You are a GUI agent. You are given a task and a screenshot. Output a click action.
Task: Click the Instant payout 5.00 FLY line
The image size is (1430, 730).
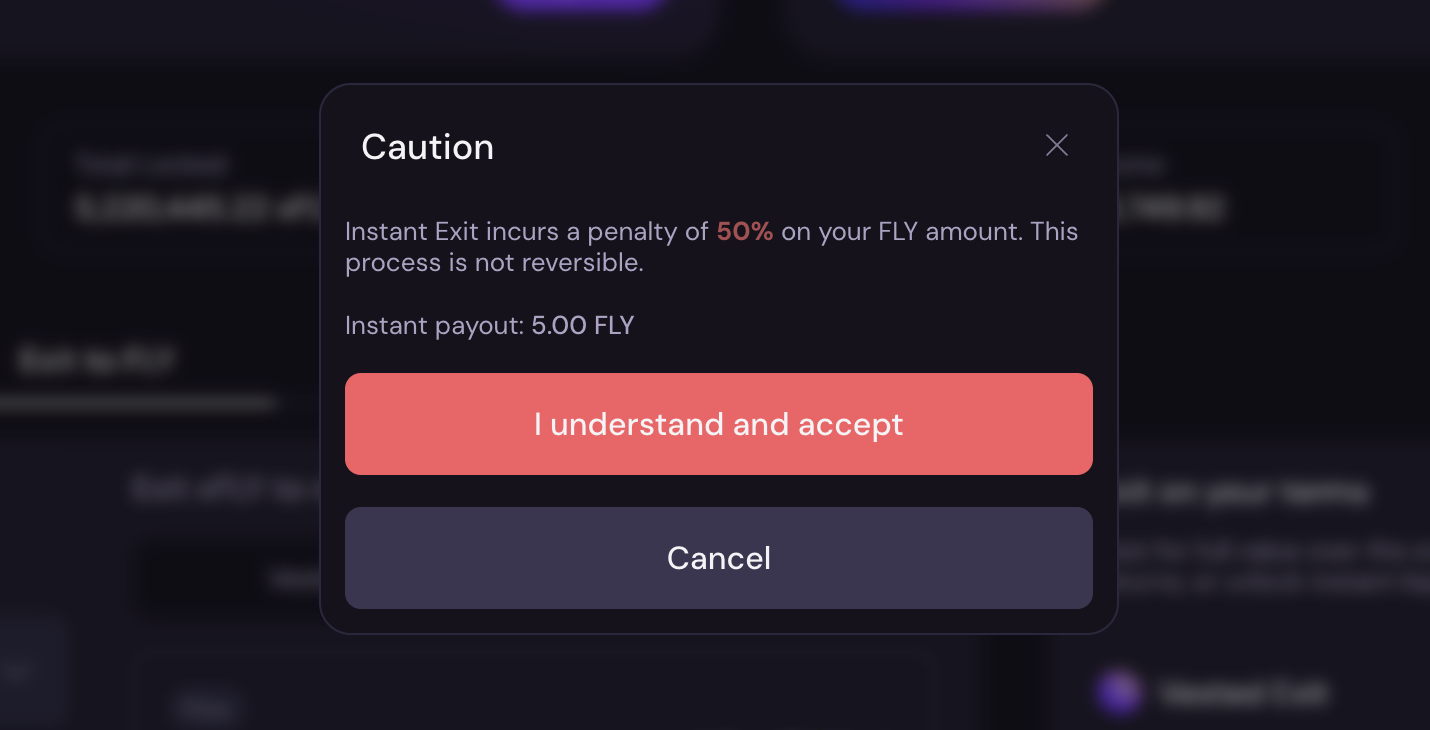[x=489, y=325]
